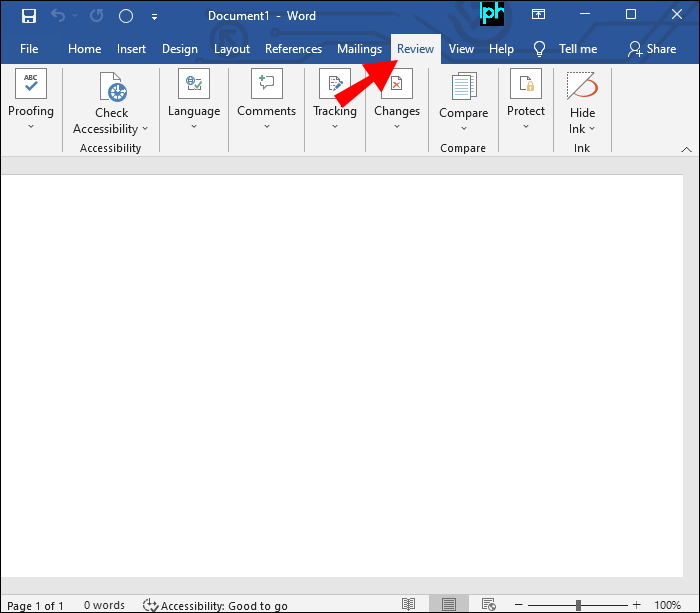This screenshot has height=613, width=700.
Task: Click the Protect lock icon
Action: click(x=526, y=83)
